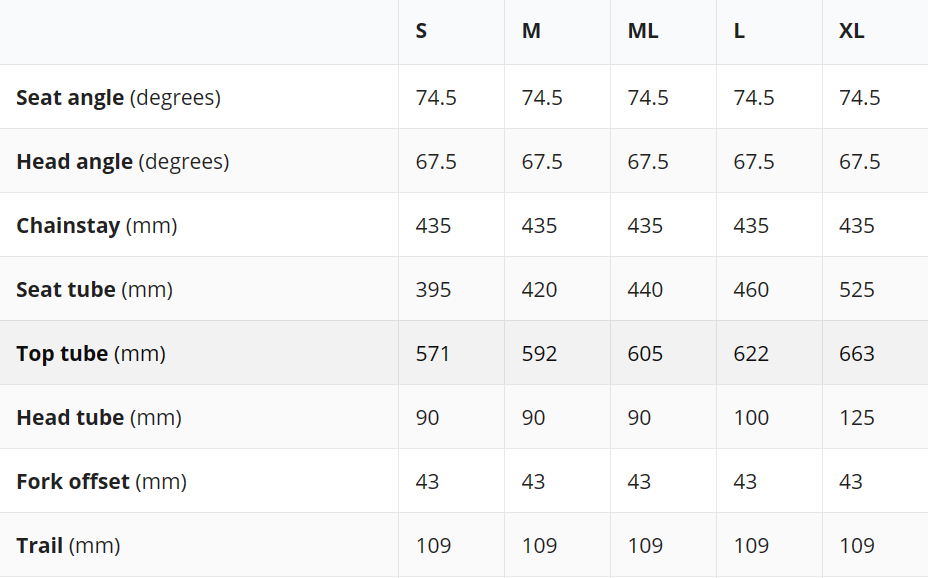Click the 125 head tube value
Image resolution: width=928 pixels, height=578 pixels.
[x=856, y=418]
